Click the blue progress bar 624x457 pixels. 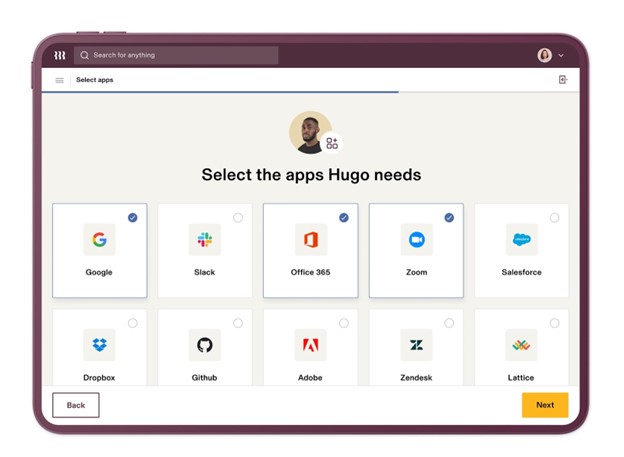point(220,92)
